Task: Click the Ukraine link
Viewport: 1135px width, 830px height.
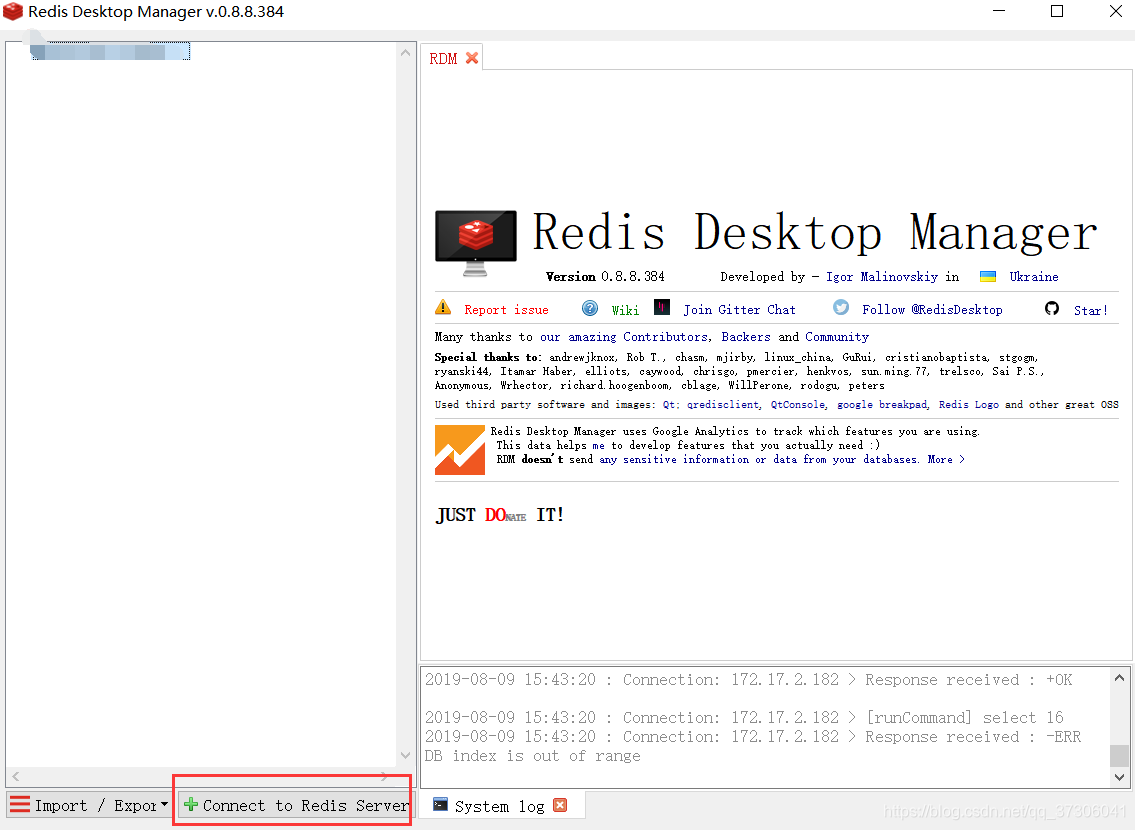Action: [x=1034, y=276]
